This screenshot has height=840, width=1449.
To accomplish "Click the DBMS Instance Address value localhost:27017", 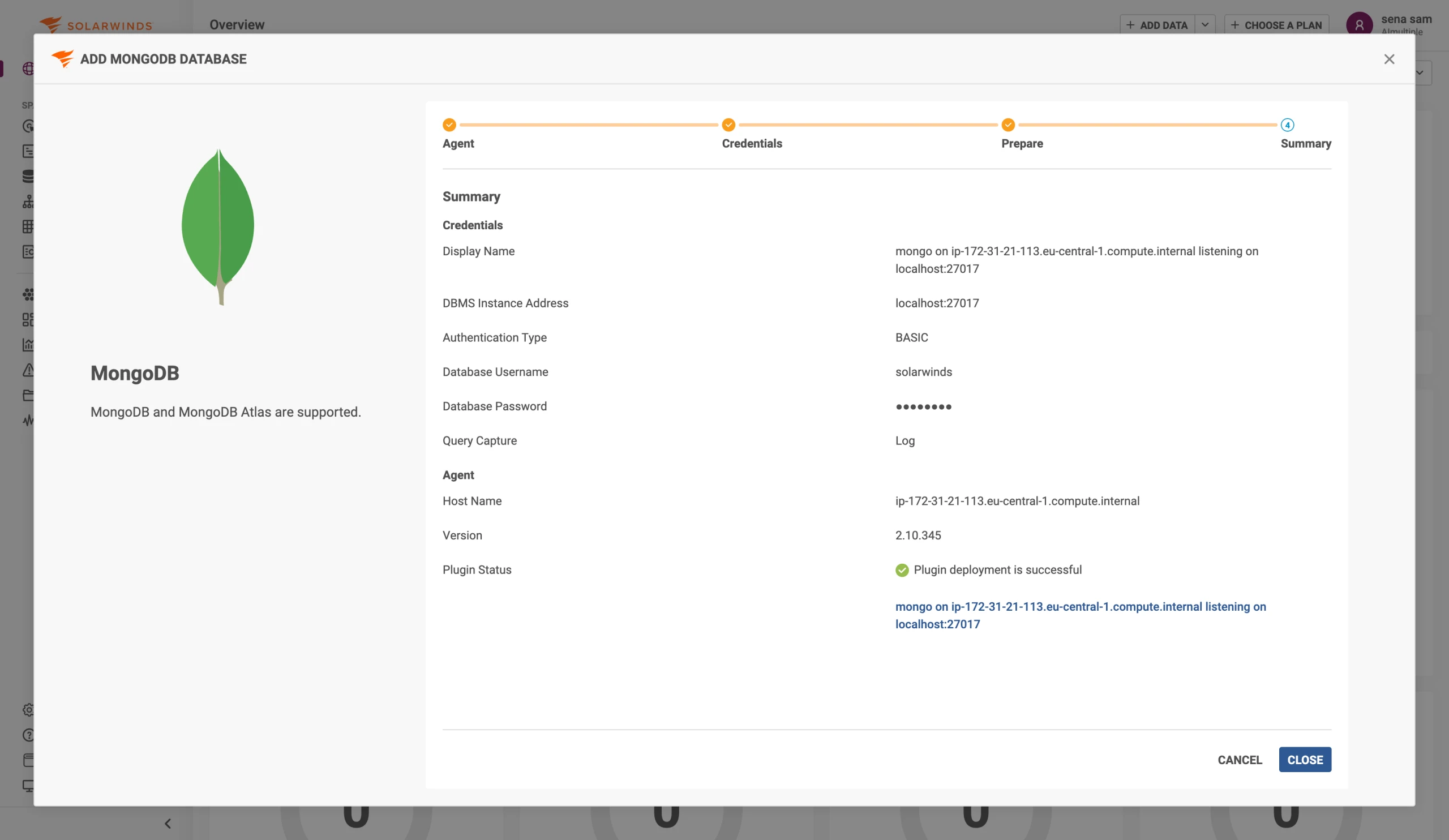I will tap(937, 303).
